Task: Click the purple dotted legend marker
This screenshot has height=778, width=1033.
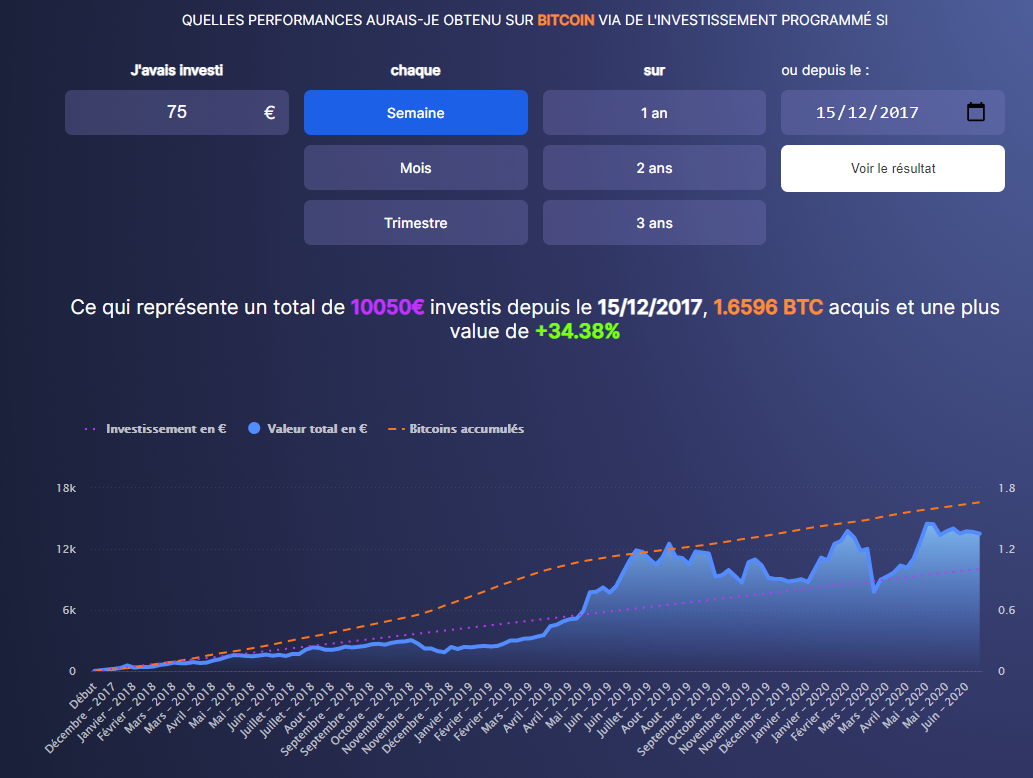Action: [92, 428]
